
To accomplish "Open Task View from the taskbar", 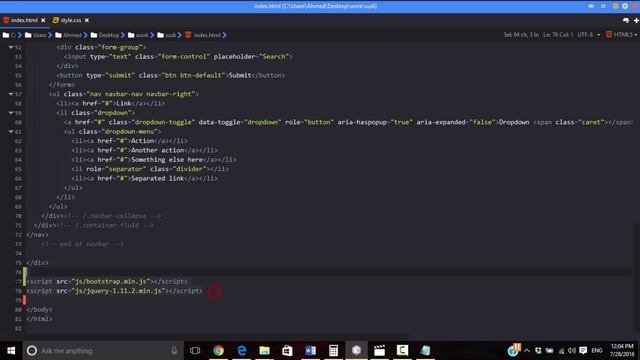I will pos(195,351).
